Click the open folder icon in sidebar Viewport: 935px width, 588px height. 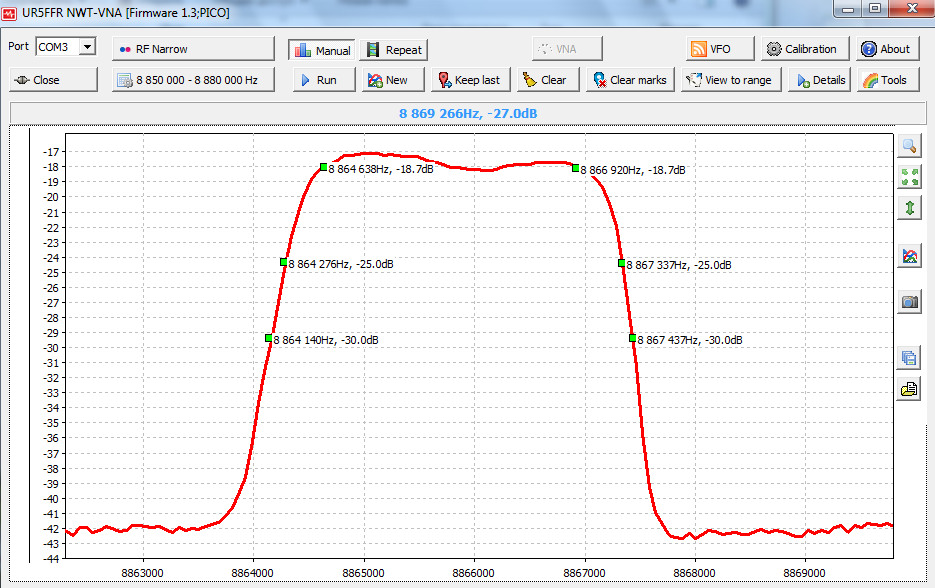coord(909,389)
